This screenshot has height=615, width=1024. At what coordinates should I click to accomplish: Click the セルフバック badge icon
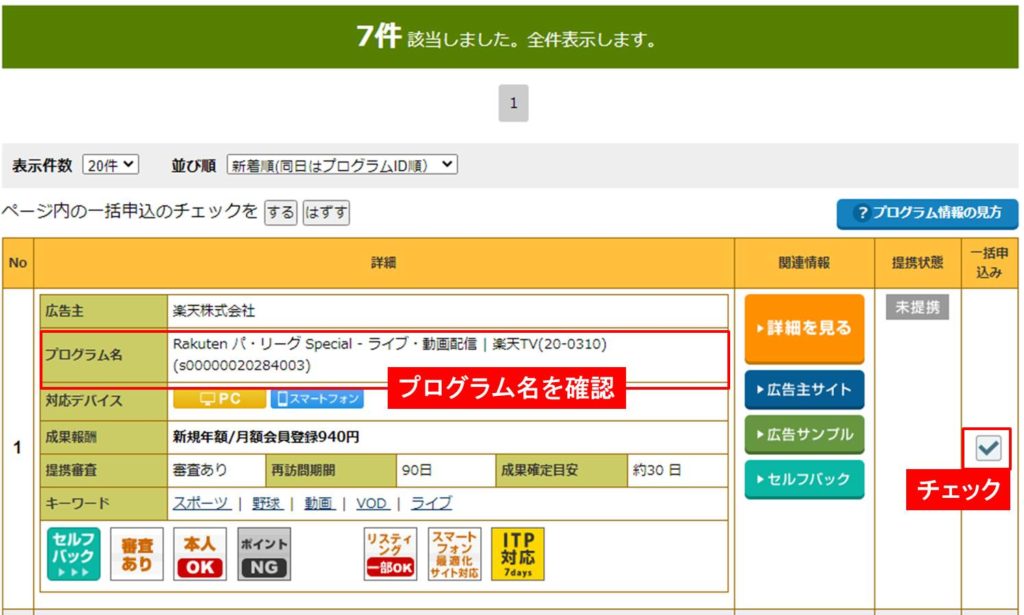(x=73, y=554)
